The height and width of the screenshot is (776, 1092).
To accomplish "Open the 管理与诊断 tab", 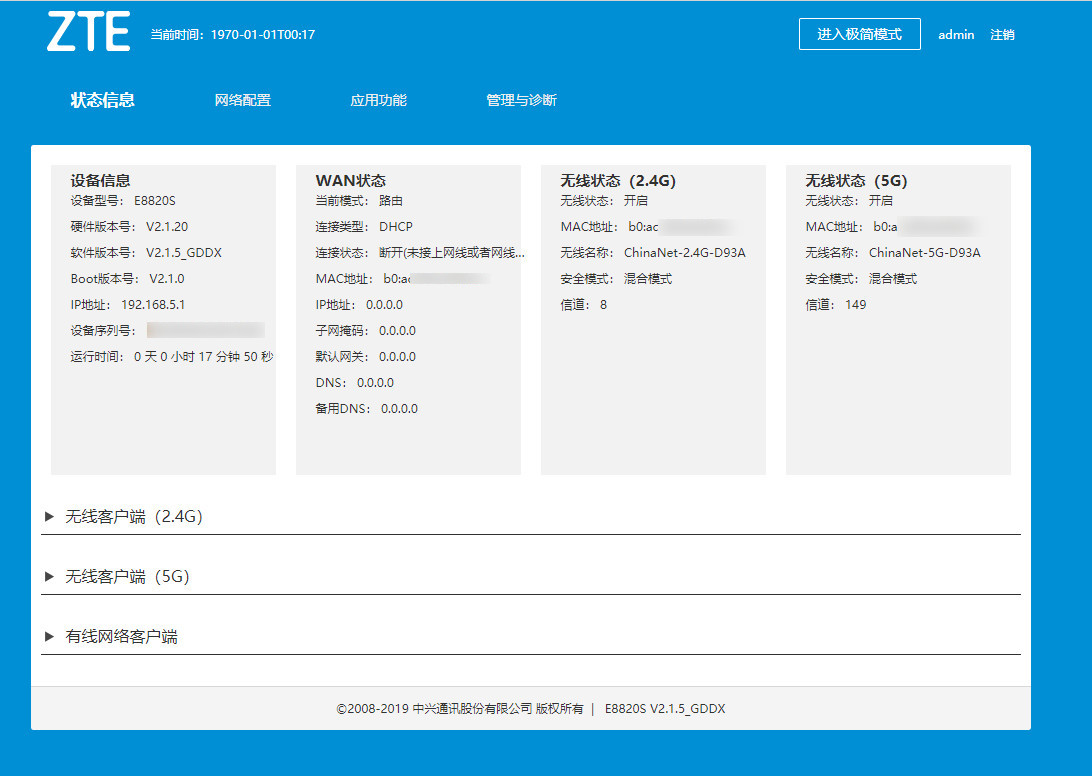I will click(x=521, y=100).
